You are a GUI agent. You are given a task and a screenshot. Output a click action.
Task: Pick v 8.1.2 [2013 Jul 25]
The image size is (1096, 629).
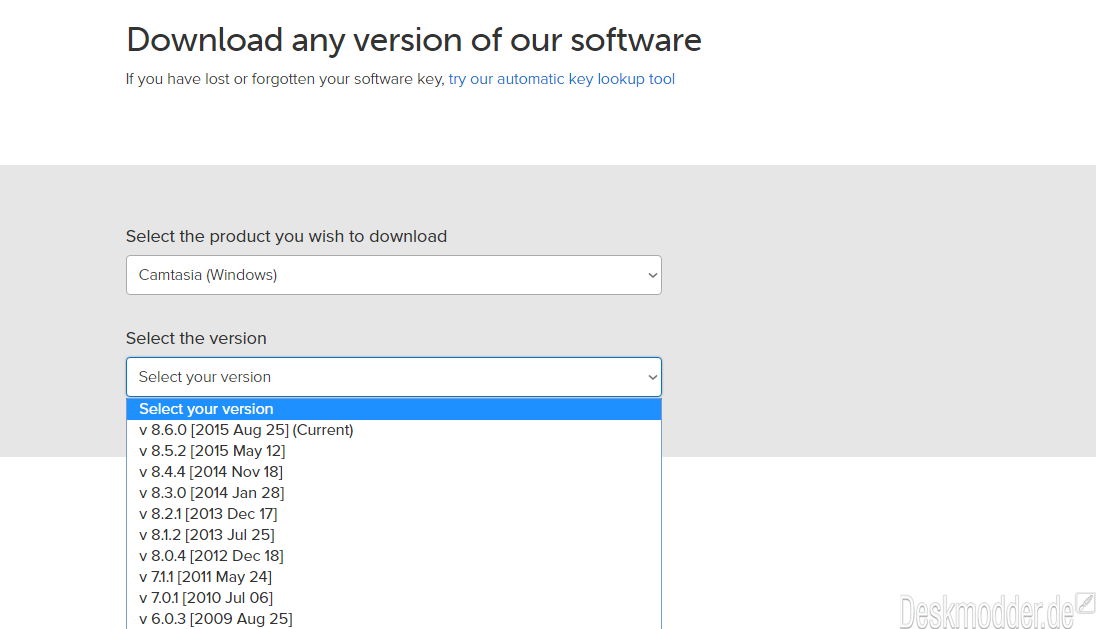[x=394, y=535]
